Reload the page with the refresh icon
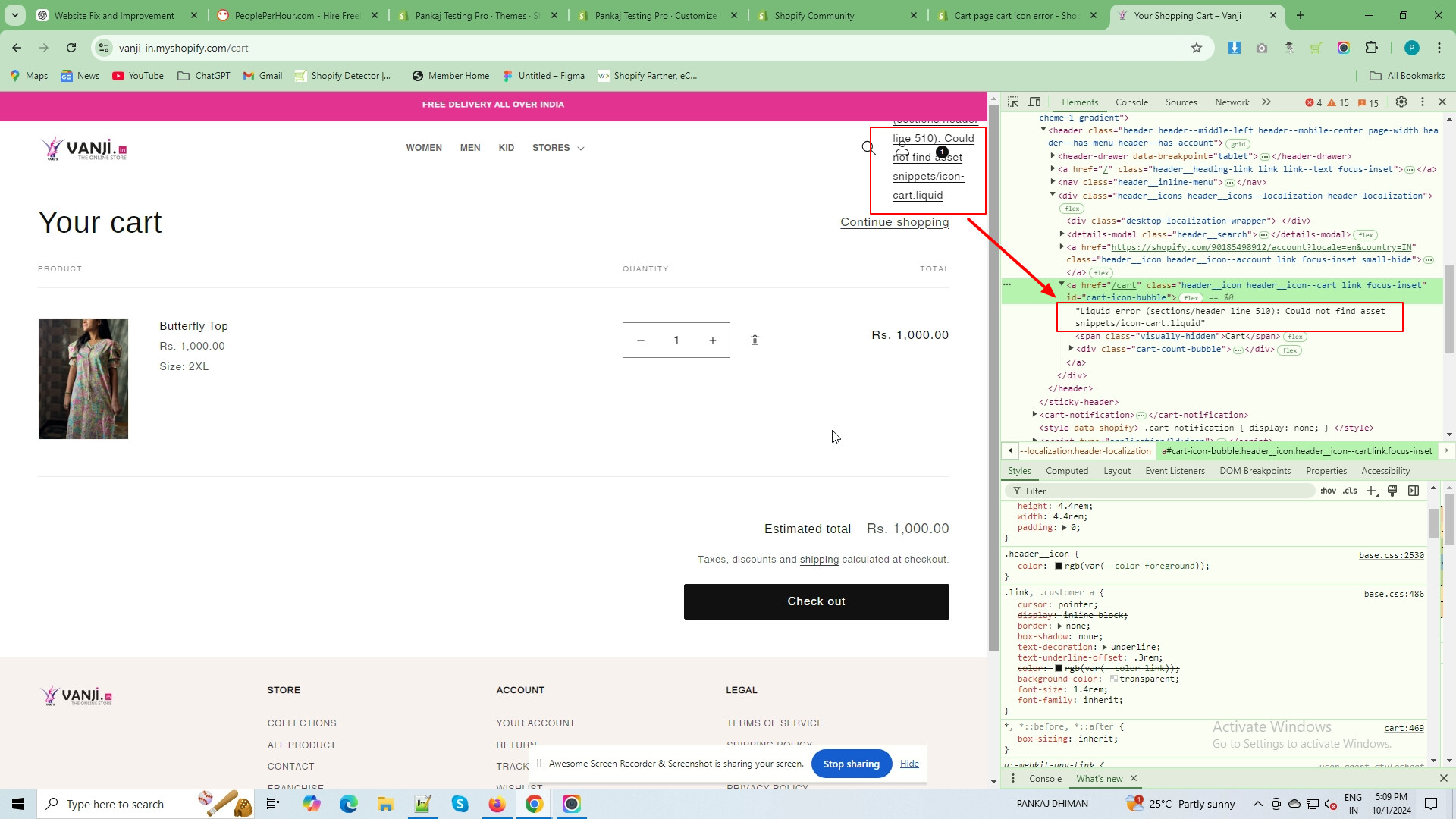The height and width of the screenshot is (819, 1456). (x=71, y=48)
